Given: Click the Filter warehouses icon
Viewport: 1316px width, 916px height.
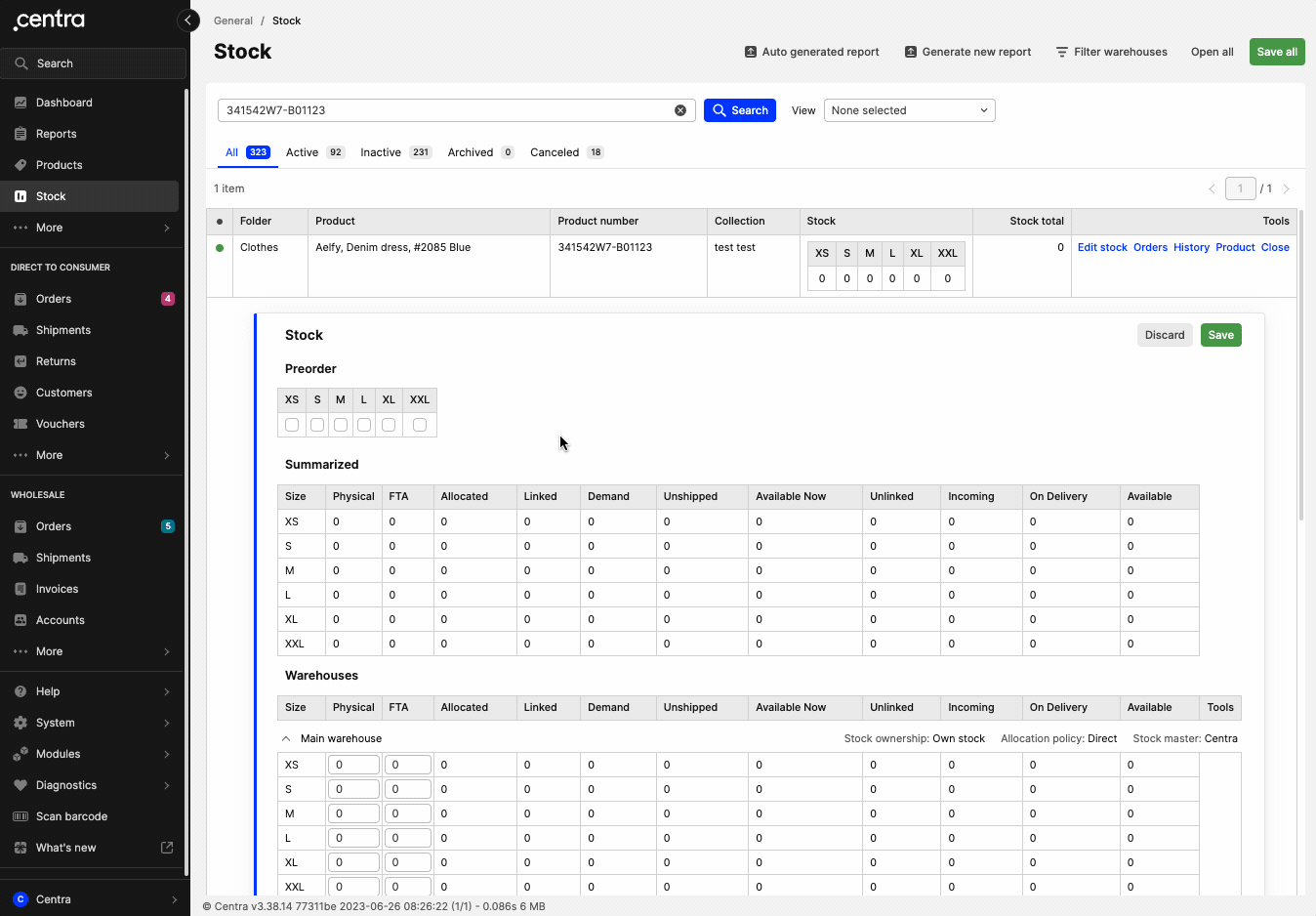Looking at the screenshot, I should (1062, 52).
